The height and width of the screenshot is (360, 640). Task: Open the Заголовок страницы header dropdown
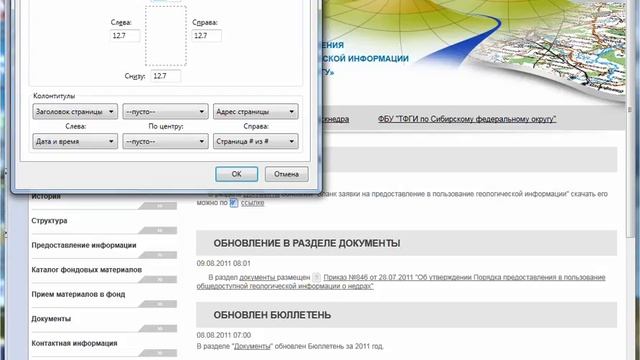[x=75, y=111]
